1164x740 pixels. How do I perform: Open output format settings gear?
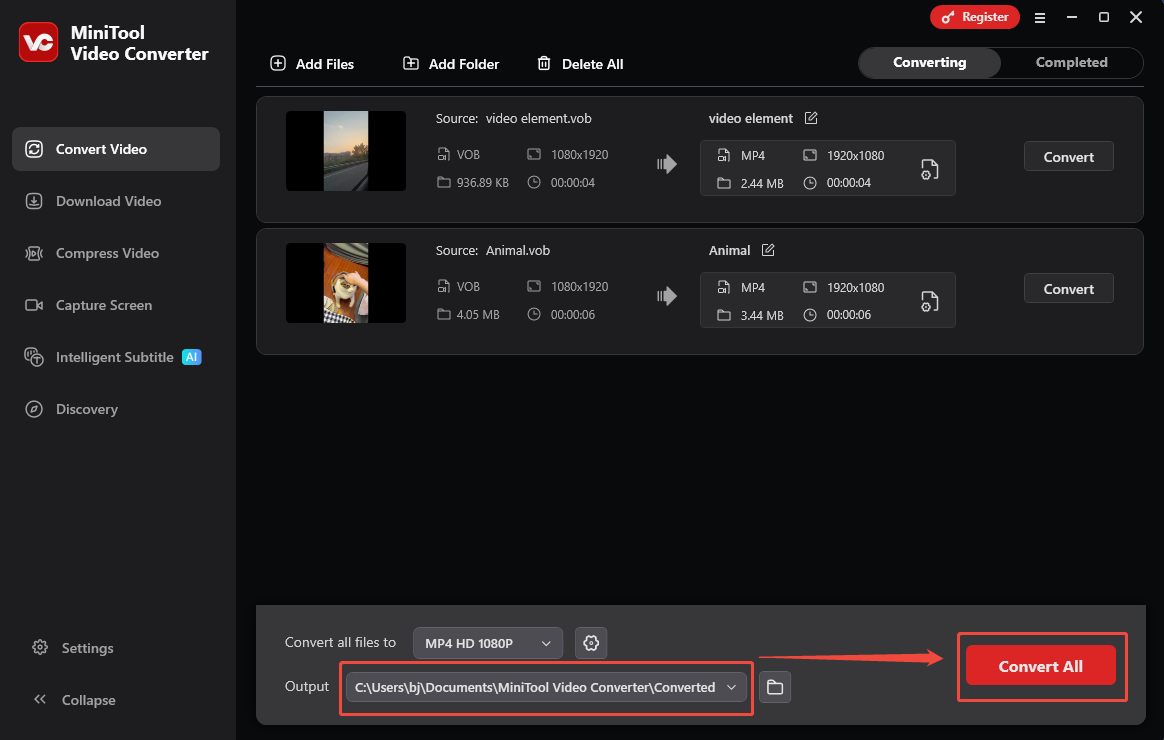pyautogui.click(x=591, y=643)
